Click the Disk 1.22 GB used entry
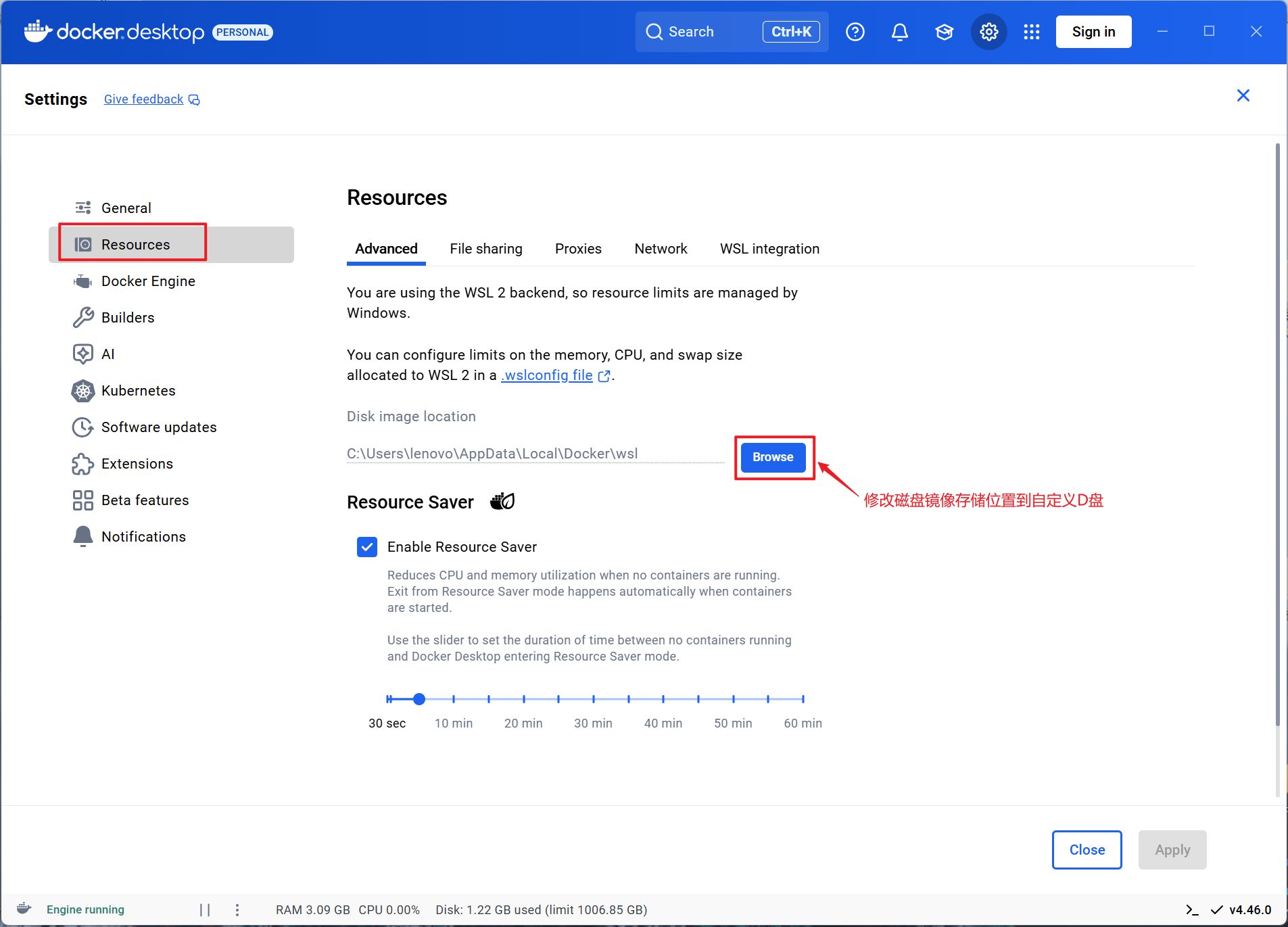Image resolution: width=1288 pixels, height=927 pixels. pyautogui.click(x=541, y=909)
